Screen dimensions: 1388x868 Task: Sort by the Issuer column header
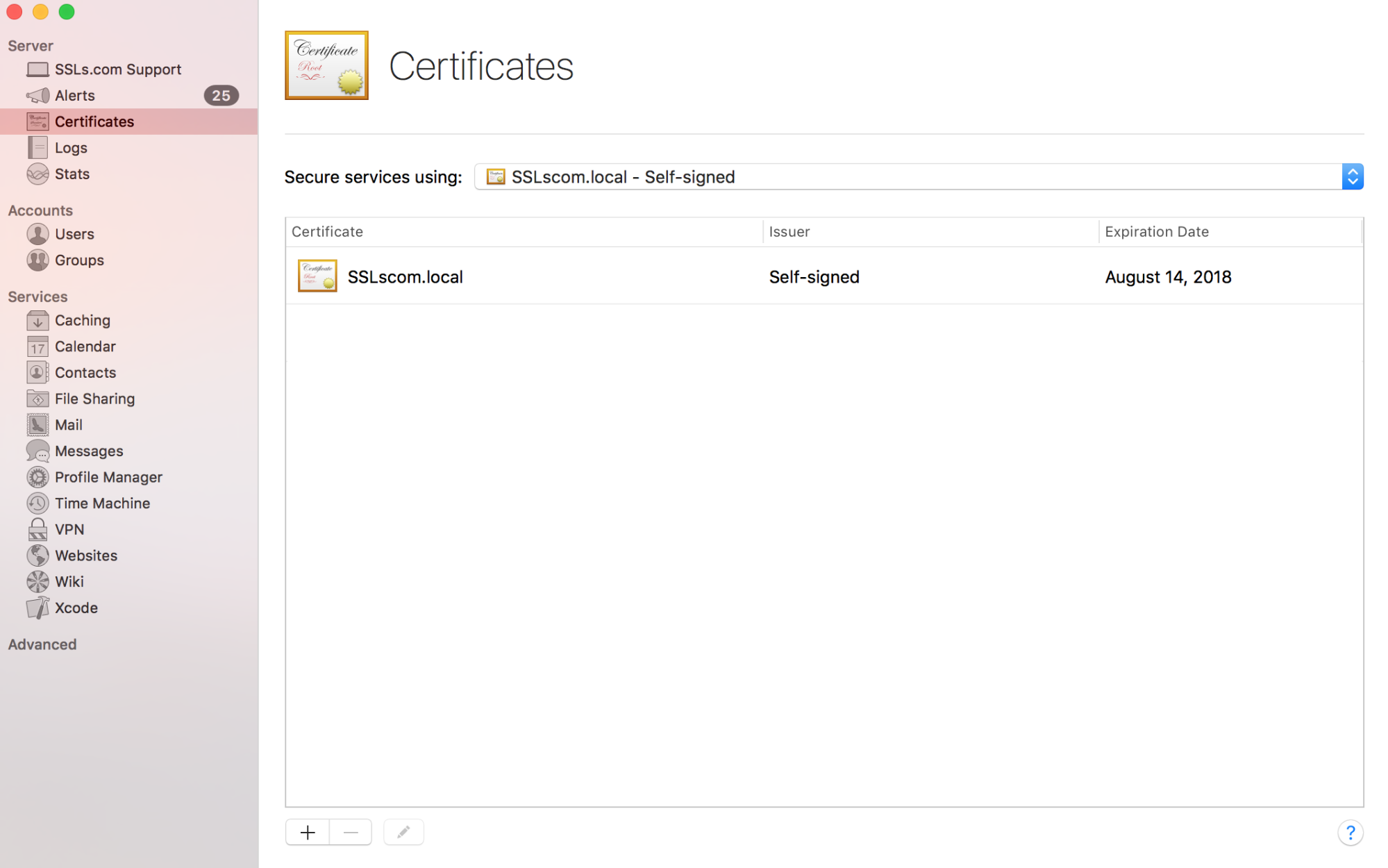click(x=930, y=232)
